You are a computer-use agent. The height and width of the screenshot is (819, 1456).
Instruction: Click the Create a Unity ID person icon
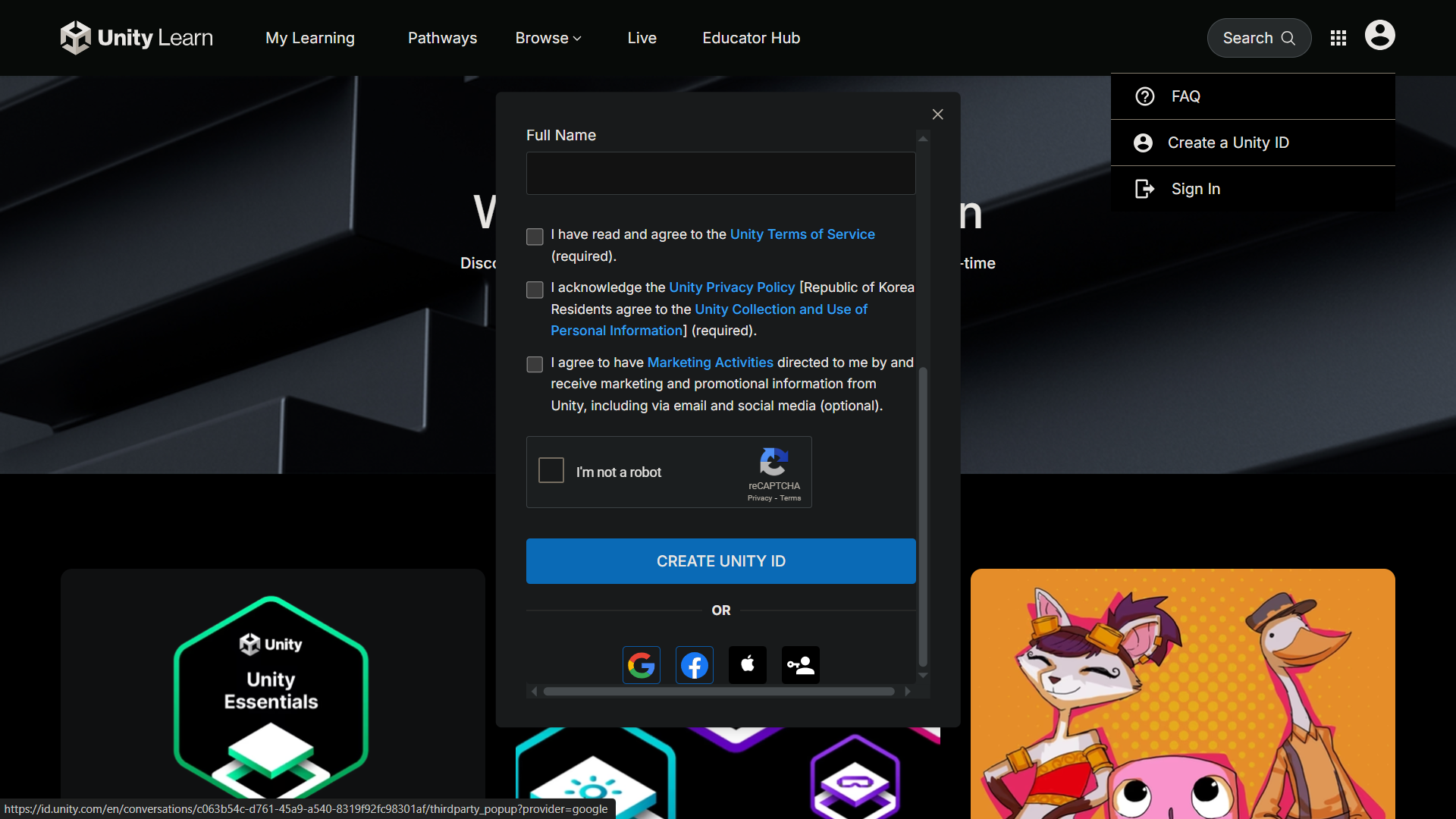(1144, 143)
